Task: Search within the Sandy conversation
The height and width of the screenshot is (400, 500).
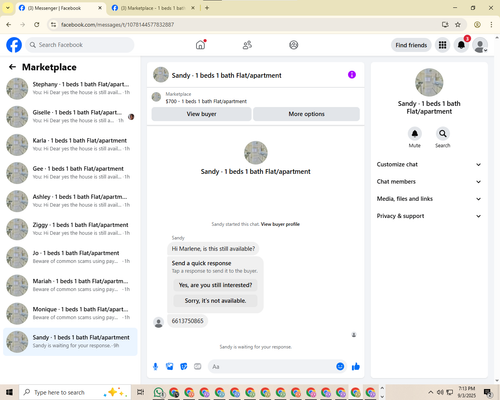Action: [x=442, y=134]
